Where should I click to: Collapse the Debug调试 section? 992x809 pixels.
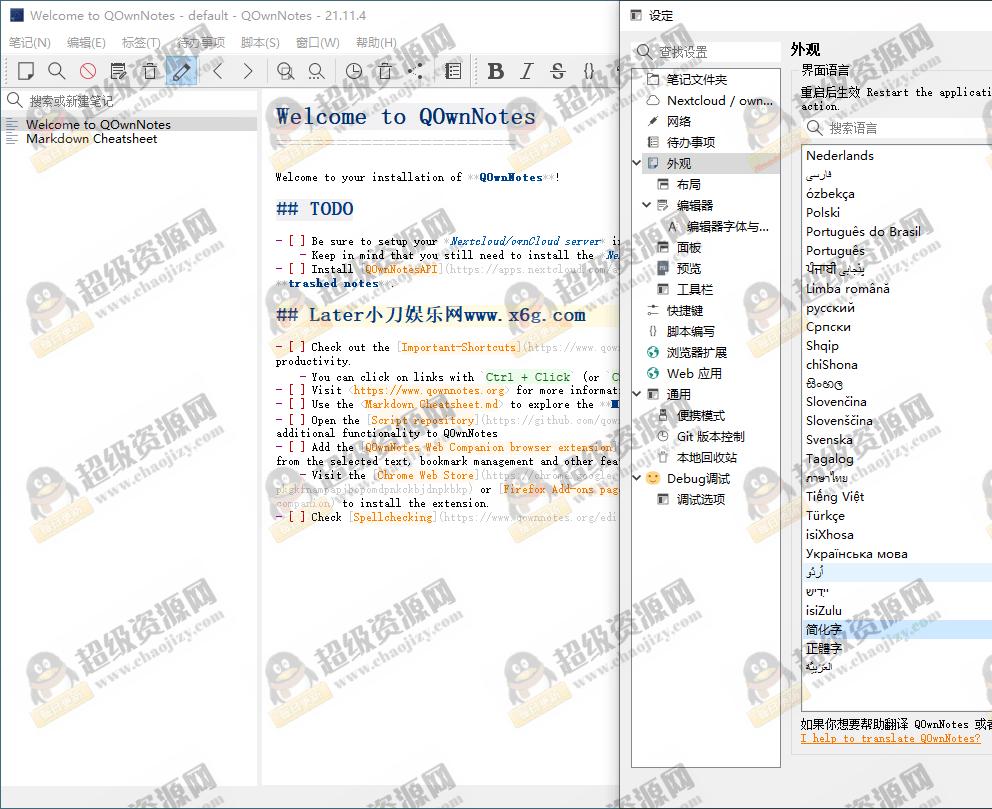637,478
